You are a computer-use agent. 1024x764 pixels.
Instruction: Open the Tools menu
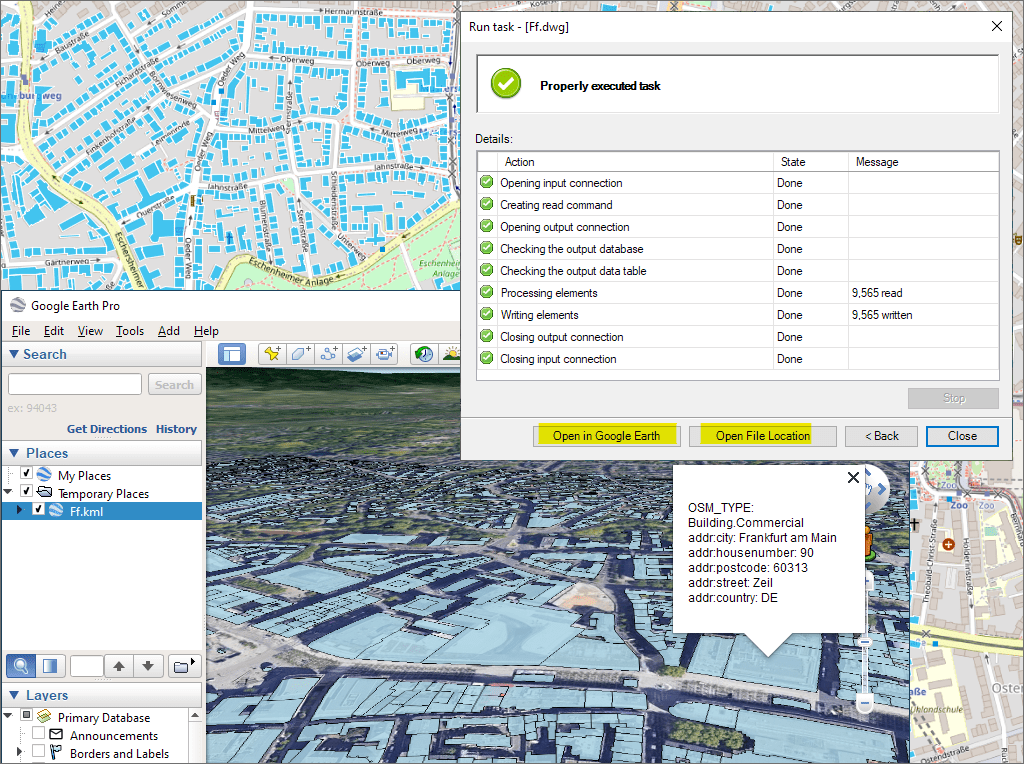point(130,330)
